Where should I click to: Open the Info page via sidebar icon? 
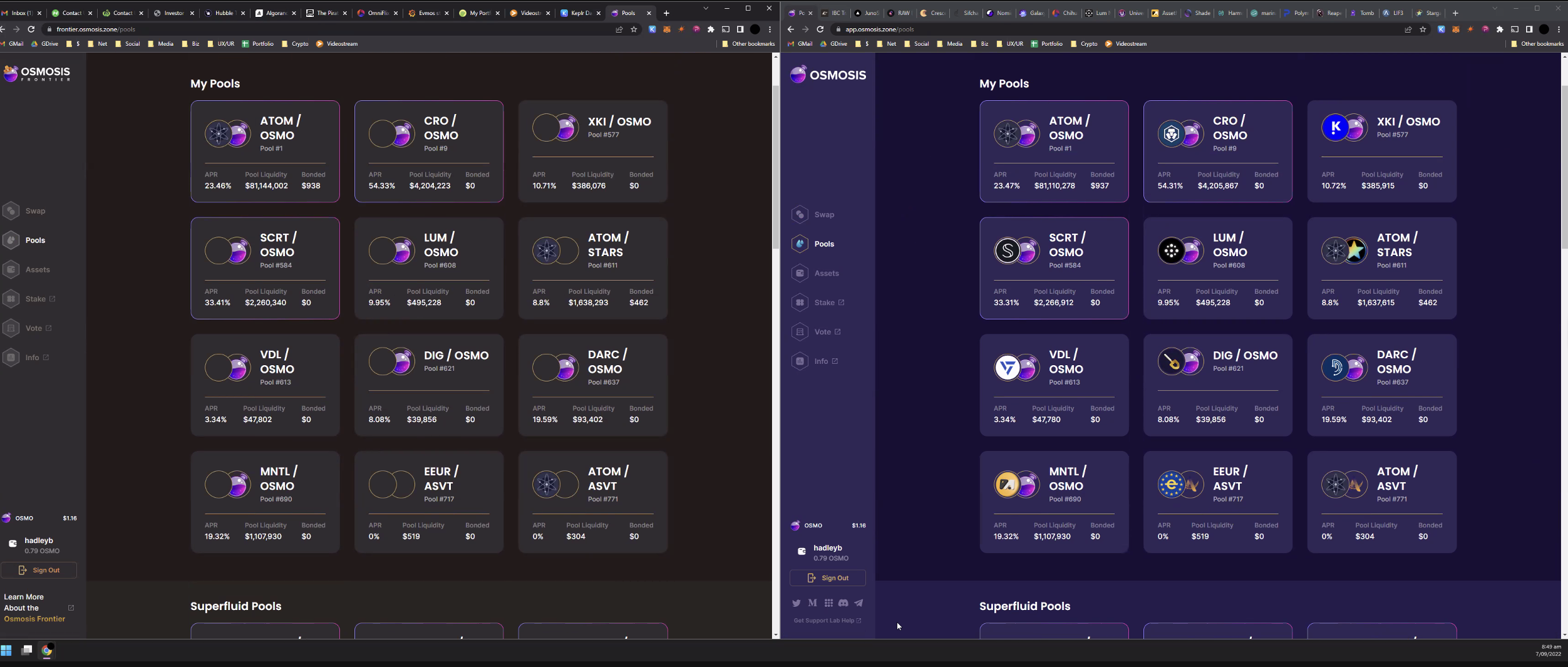(x=11, y=357)
